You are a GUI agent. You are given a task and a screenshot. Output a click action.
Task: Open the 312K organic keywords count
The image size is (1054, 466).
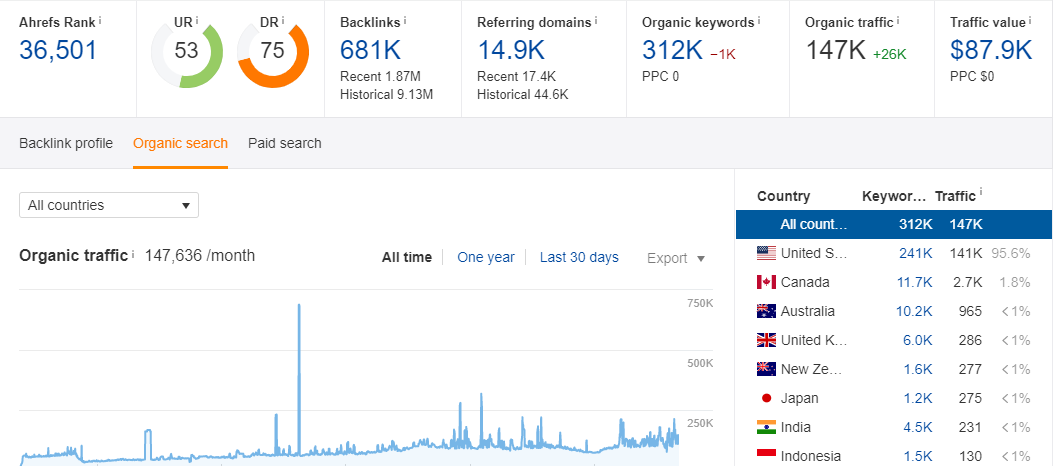tap(672, 50)
